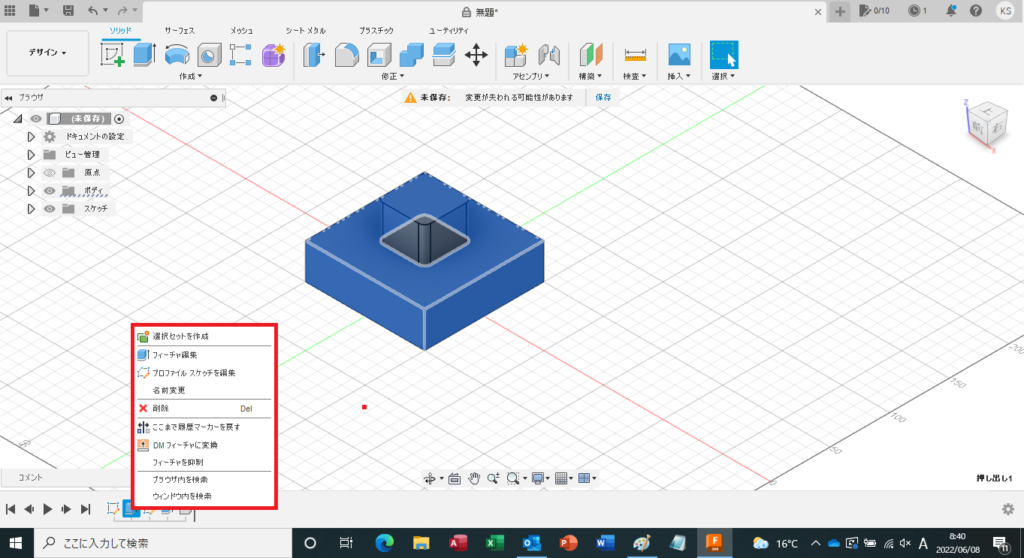The image size is (1024, 558).
Task: Open timeline settings gear icon
Action: (1008, 509)
